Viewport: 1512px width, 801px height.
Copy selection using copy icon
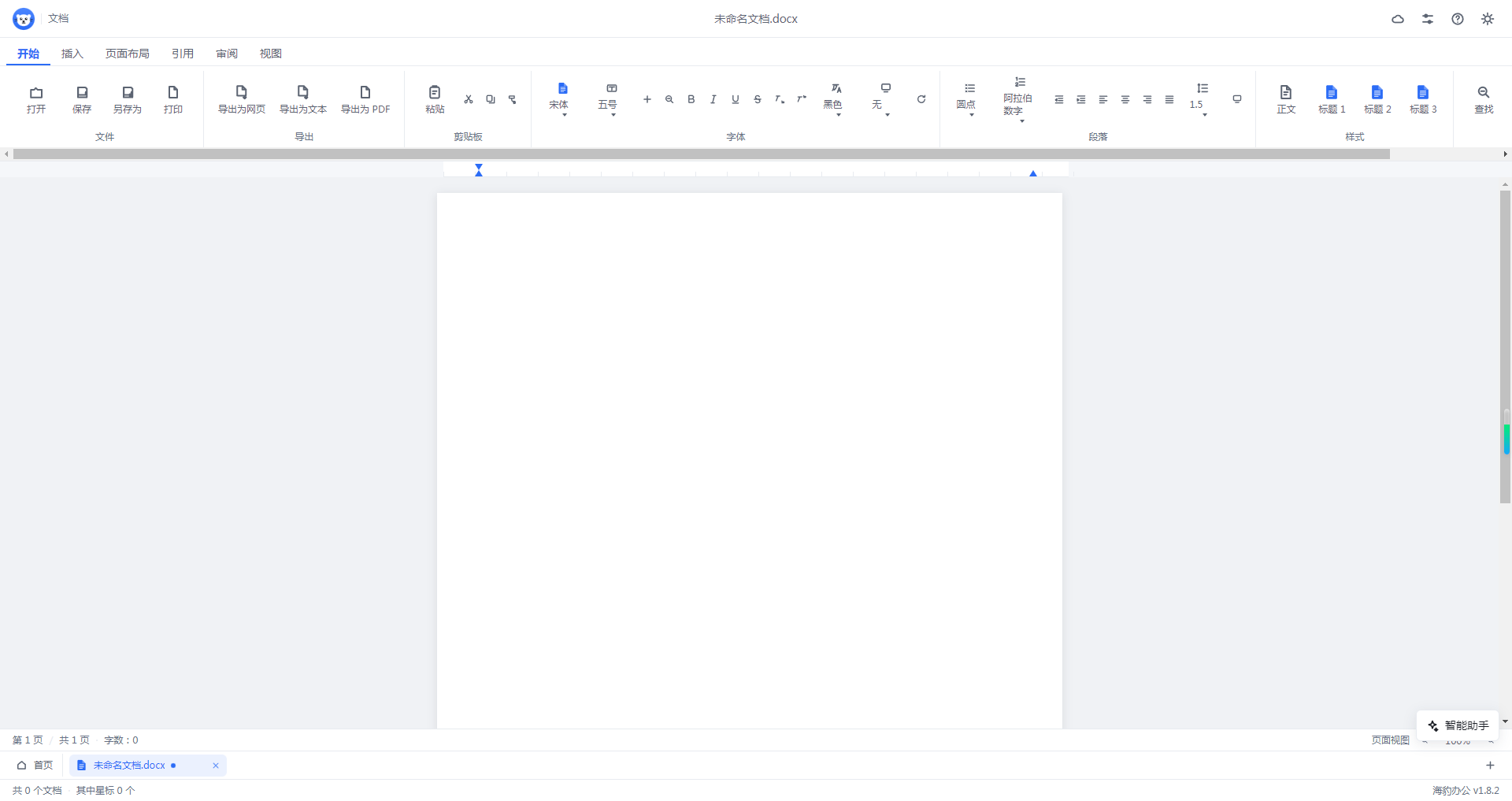[x=491, y=99]
